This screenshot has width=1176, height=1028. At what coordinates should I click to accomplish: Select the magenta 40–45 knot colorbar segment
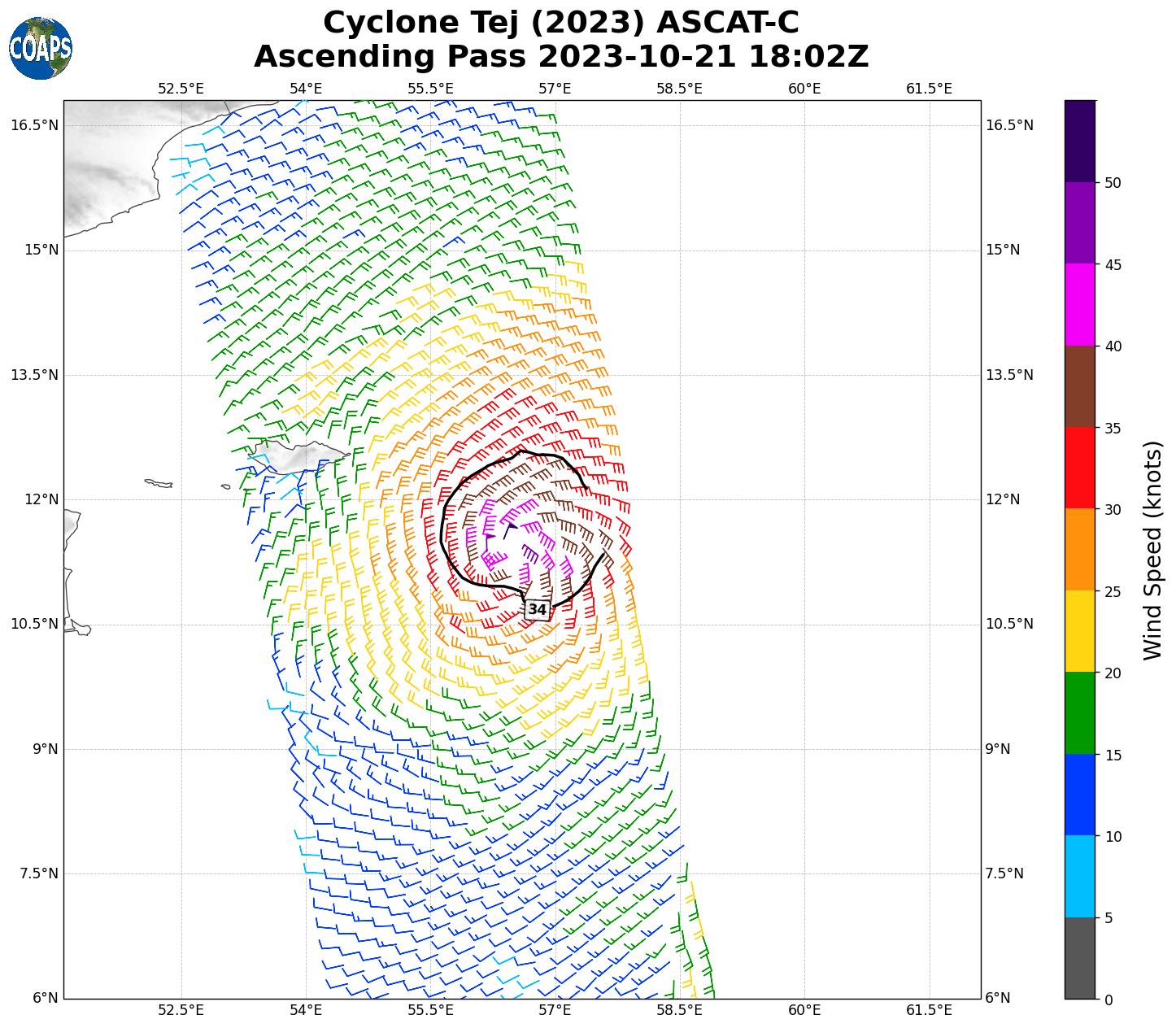1080,304
